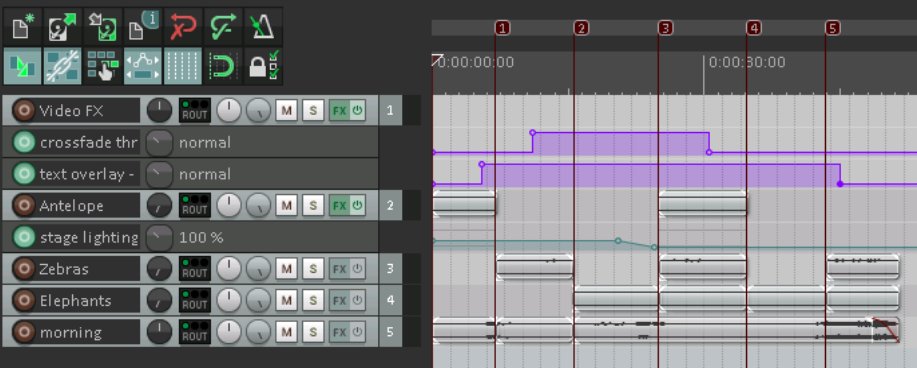Open ROUT routing for Video FX

(x=195, y=110)
